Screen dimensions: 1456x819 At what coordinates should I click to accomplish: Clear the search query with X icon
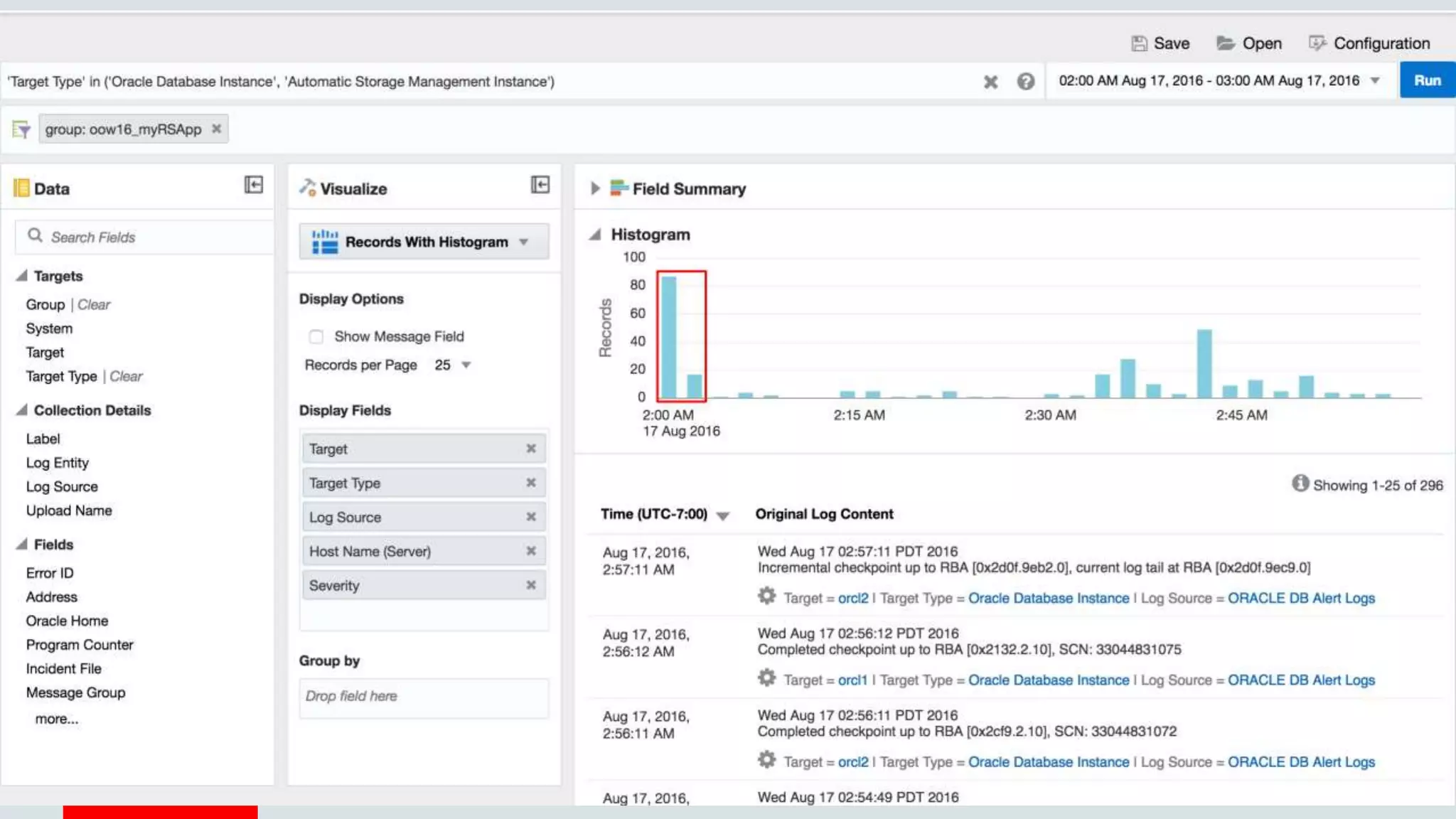tap(990, 82)
